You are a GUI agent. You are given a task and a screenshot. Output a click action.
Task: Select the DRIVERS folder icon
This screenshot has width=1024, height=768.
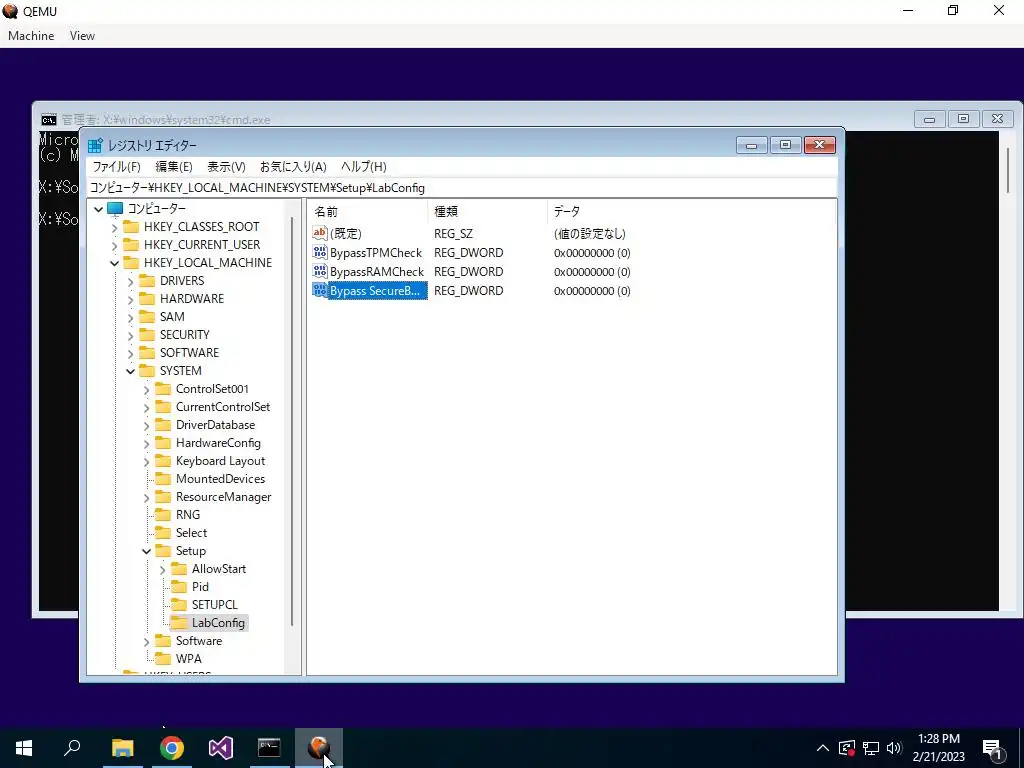pos(148,281)
